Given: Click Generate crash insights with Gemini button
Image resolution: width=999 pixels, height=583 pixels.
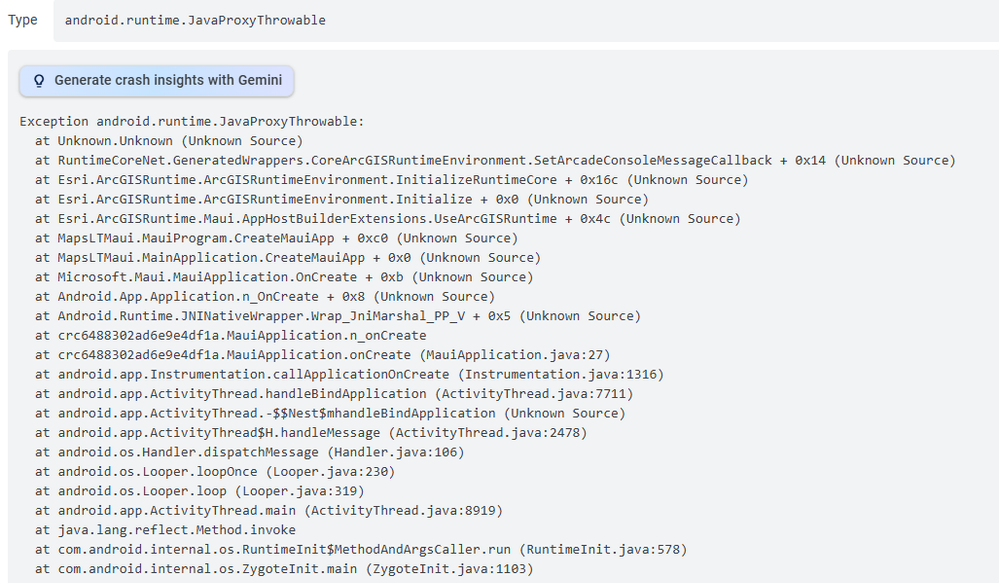Looking at the screenshot, I should 156,81.
